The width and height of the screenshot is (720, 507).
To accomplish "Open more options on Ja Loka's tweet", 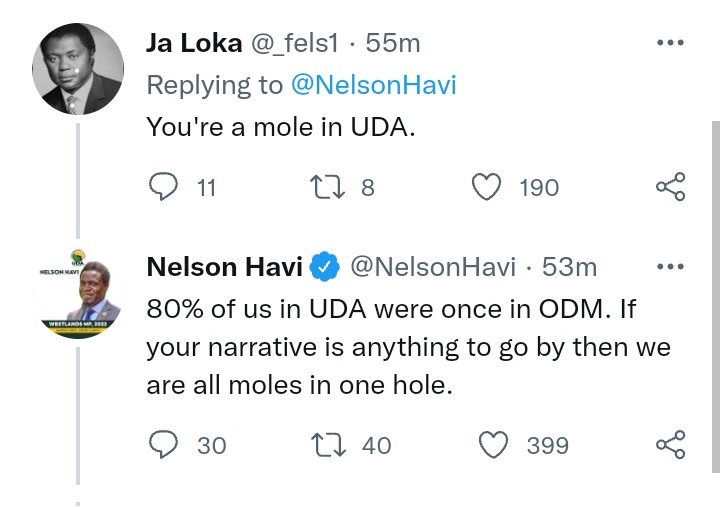I will [x=670, y=43].
